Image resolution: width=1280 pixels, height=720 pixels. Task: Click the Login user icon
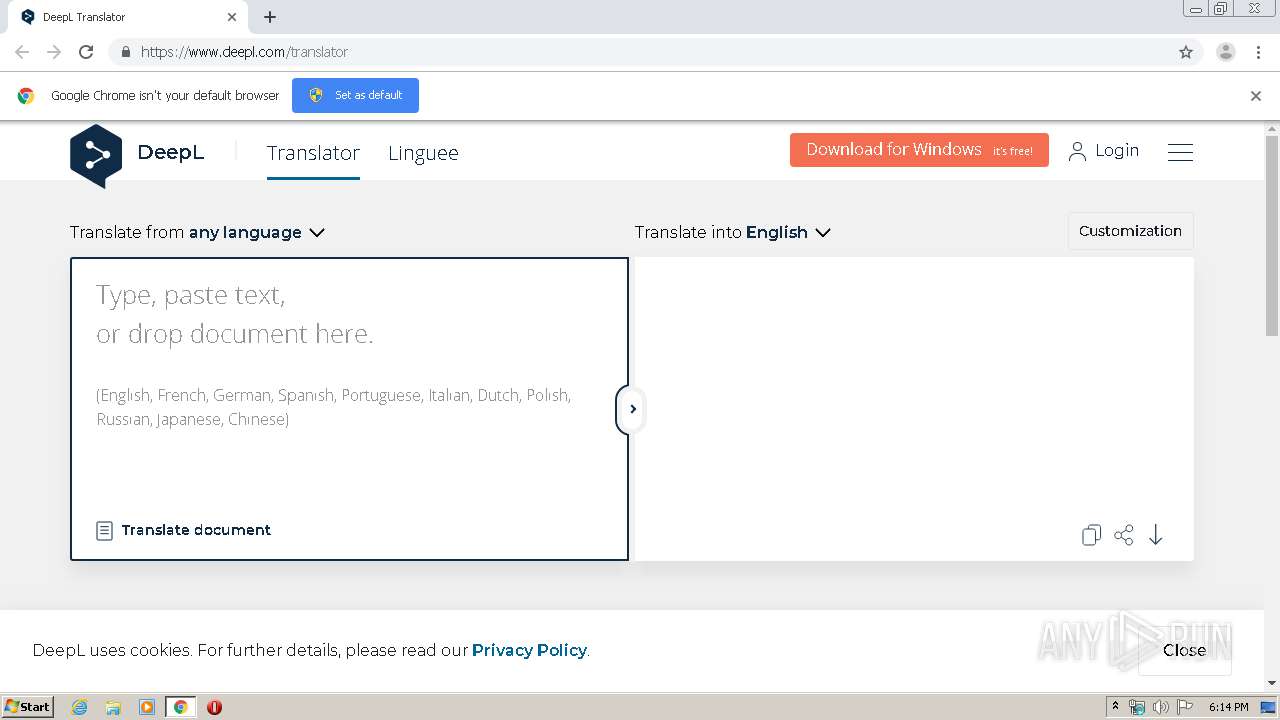(1077, 151)
